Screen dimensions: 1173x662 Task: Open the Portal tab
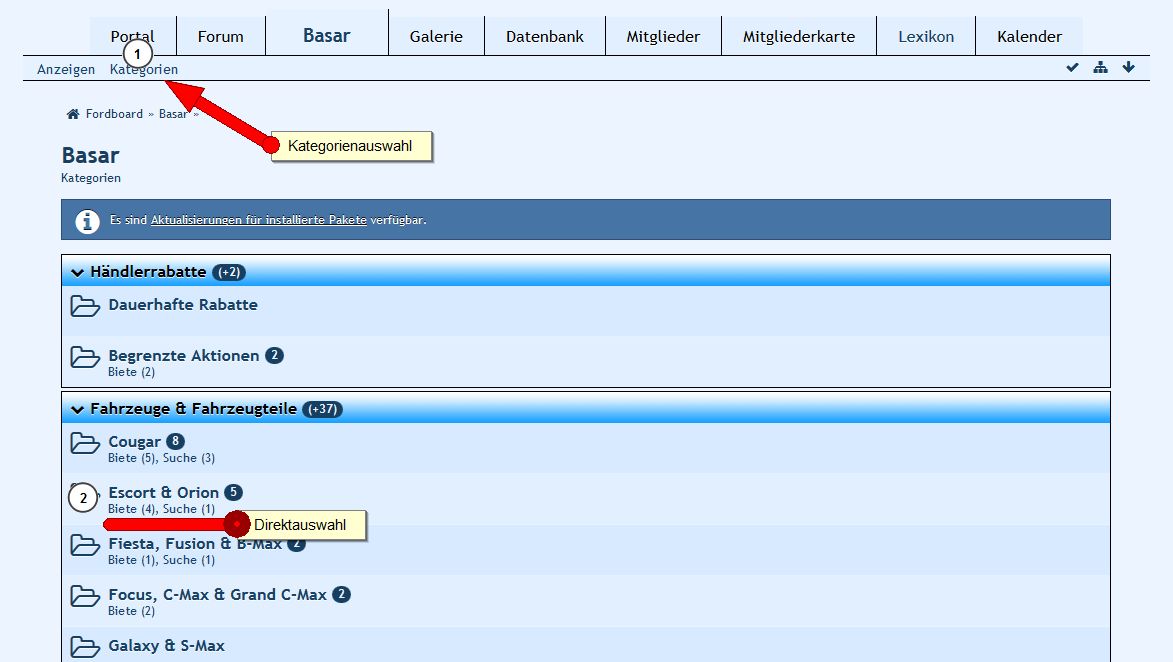click(x=132, y=36)
